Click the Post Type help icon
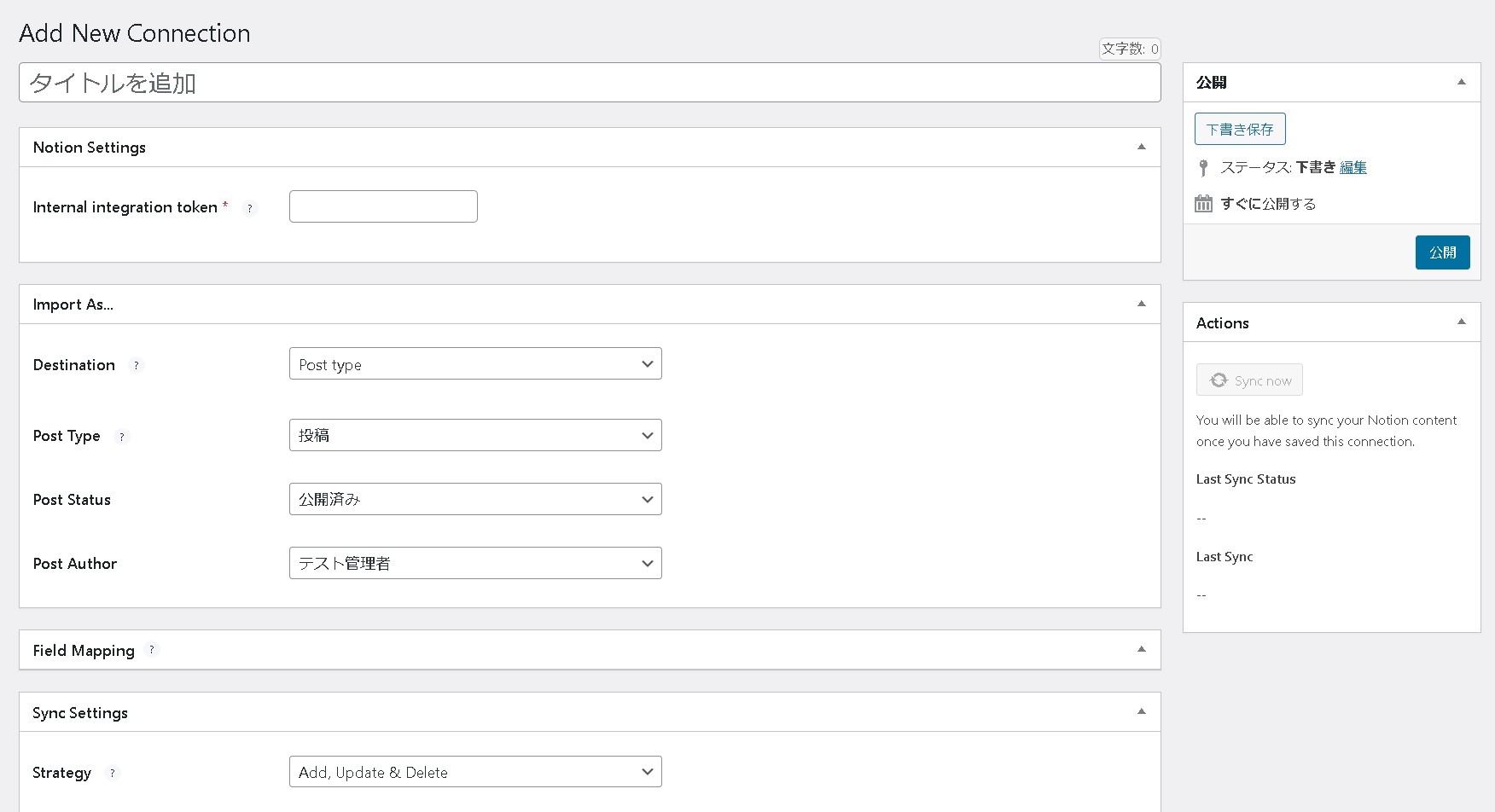This screenshot has height=812, width=1495. click(122, 437)
